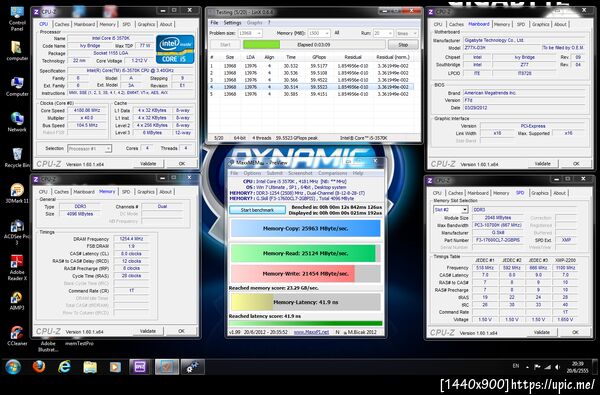
Task: Switch to LinX checkmark taskbar icon
Action: coord(166,367)
